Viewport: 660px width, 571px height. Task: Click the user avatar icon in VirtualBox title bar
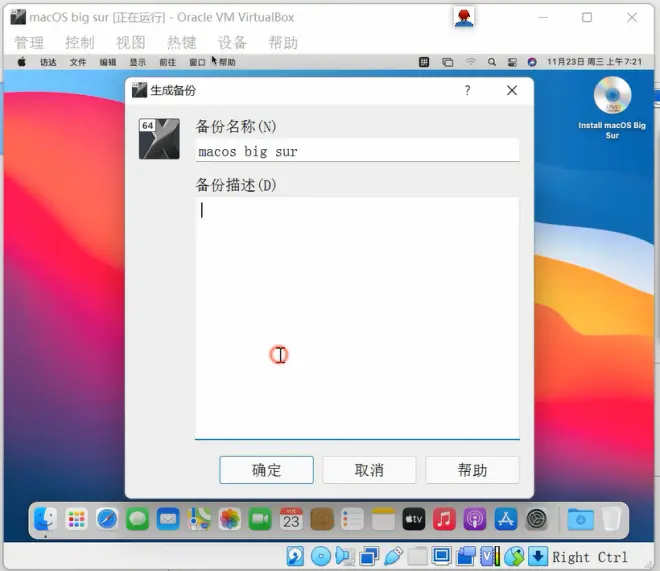click(x=464, y=17)
